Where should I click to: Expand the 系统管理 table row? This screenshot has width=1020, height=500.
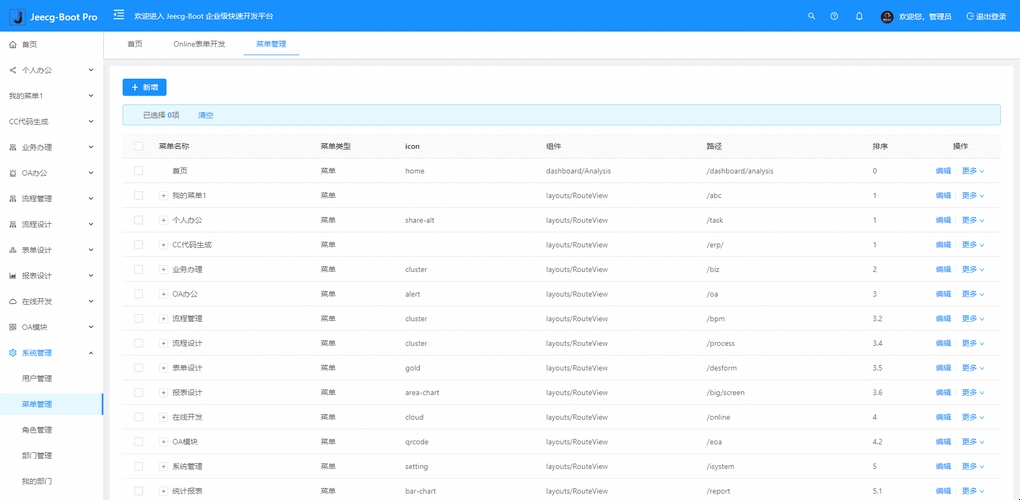pos(163,466)
